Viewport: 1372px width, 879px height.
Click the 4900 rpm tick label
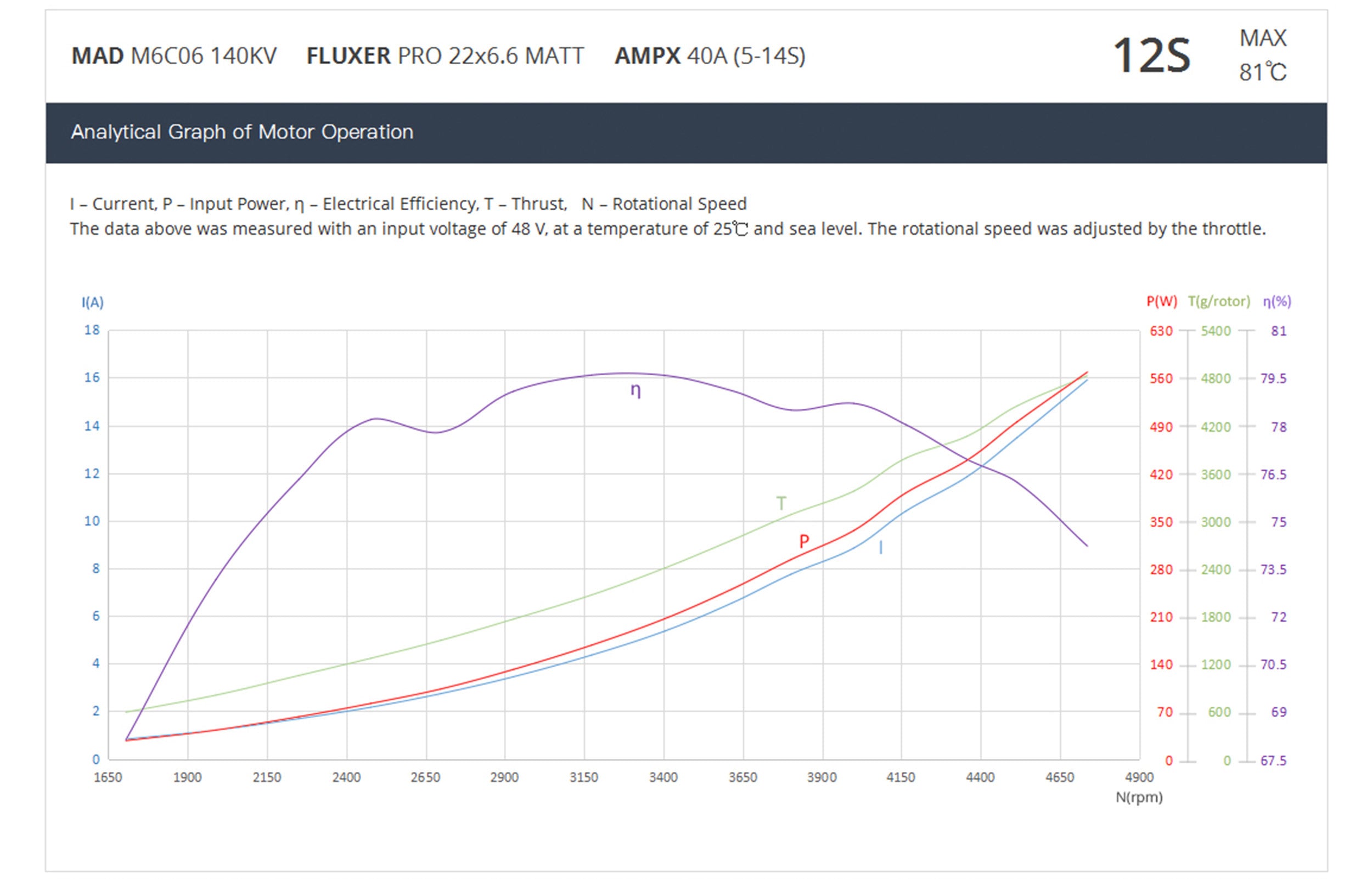[x=1139, y=777]
